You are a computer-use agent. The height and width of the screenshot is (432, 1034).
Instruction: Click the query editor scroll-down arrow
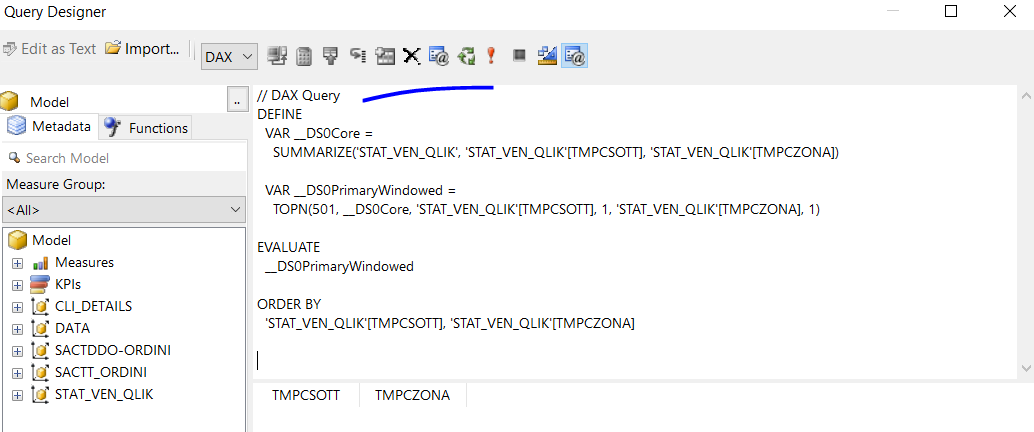[1025, 367]
